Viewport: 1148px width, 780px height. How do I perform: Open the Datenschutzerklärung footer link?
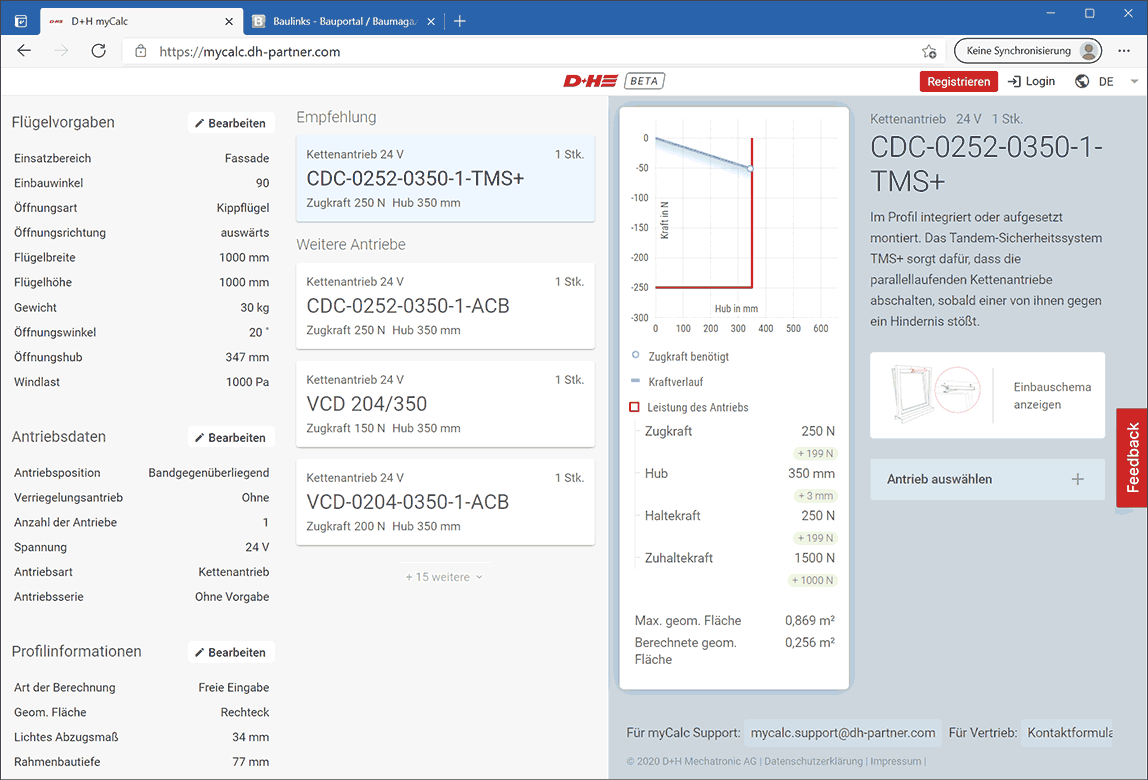pyautogui.click(x=813, y=761)
